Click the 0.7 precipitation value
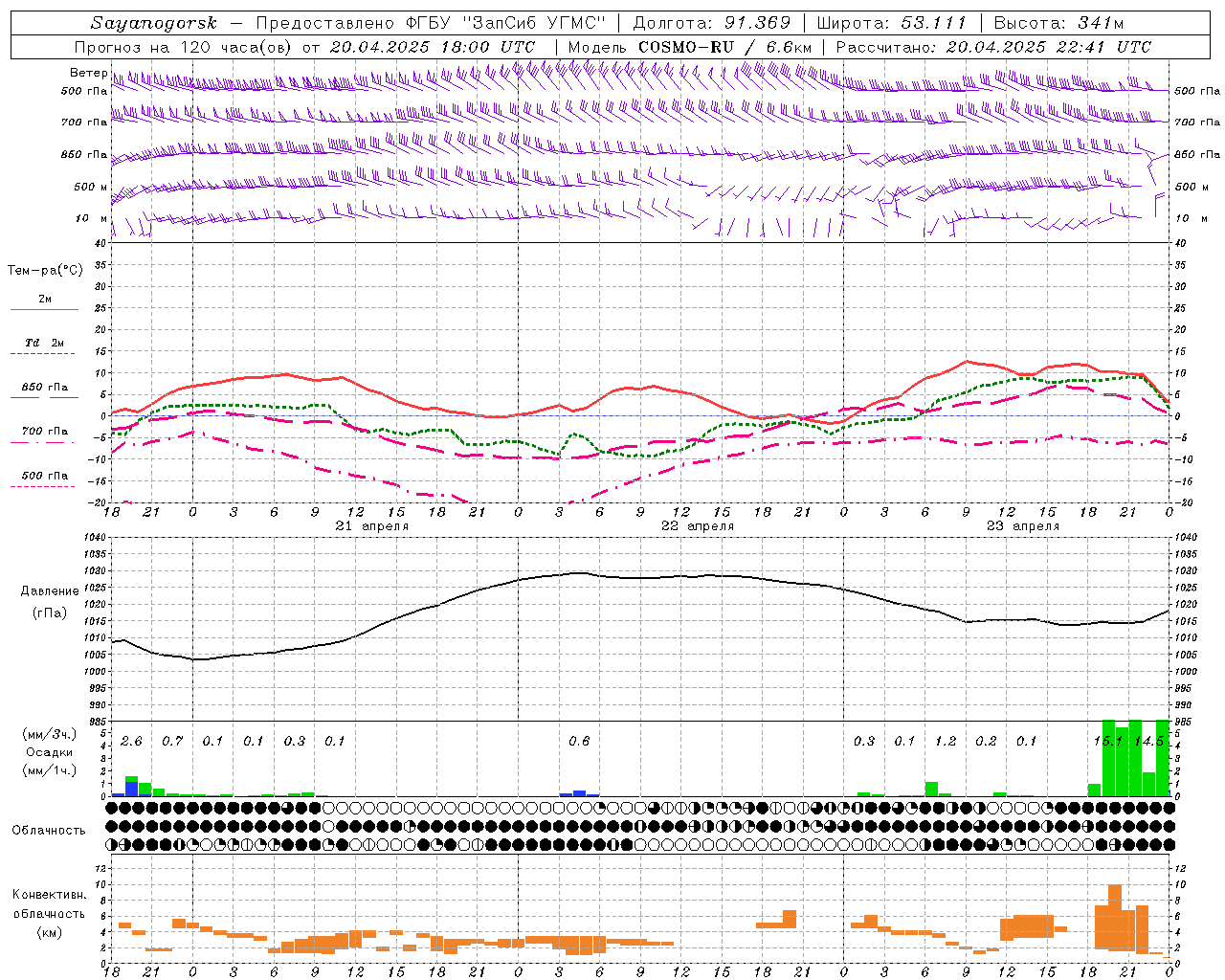This screenshot has height=980, width=1225. pyautogui.click(x=172, y=742)
